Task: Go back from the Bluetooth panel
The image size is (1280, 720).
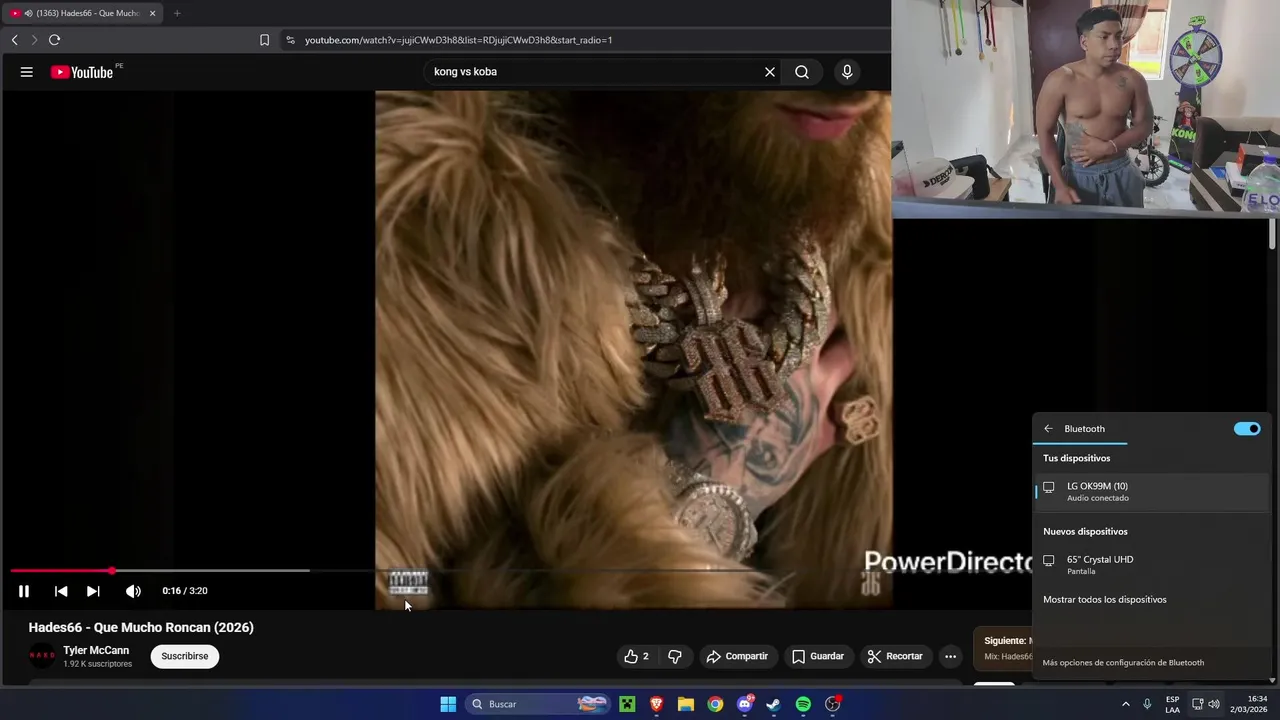Action: point(1048,429)
